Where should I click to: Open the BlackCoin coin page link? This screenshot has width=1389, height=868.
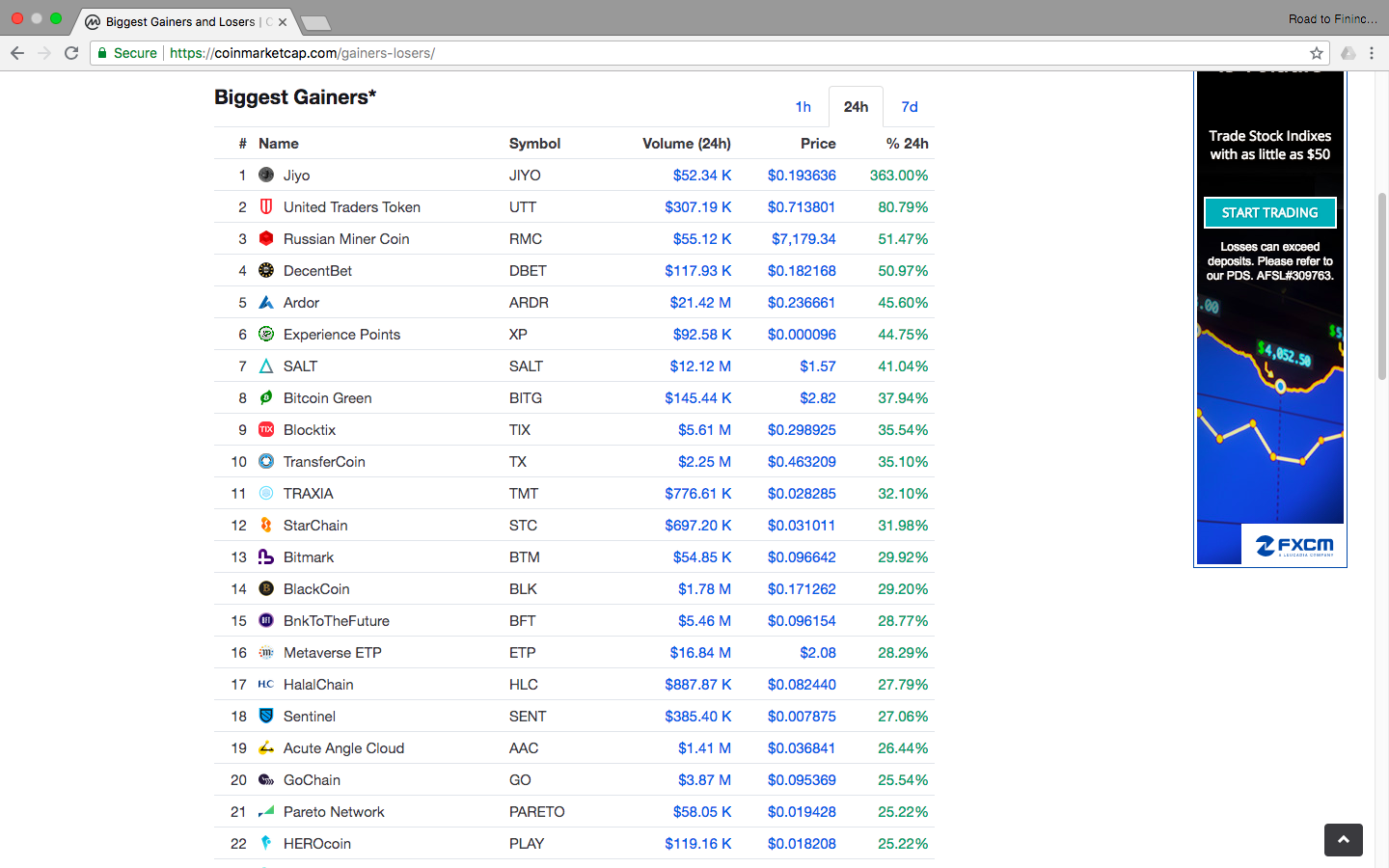(316, 589)
